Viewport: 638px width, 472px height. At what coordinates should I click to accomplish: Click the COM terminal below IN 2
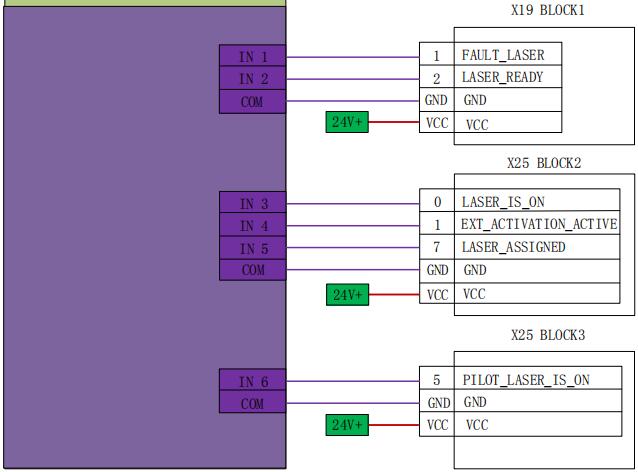click(x=253, y=101)
